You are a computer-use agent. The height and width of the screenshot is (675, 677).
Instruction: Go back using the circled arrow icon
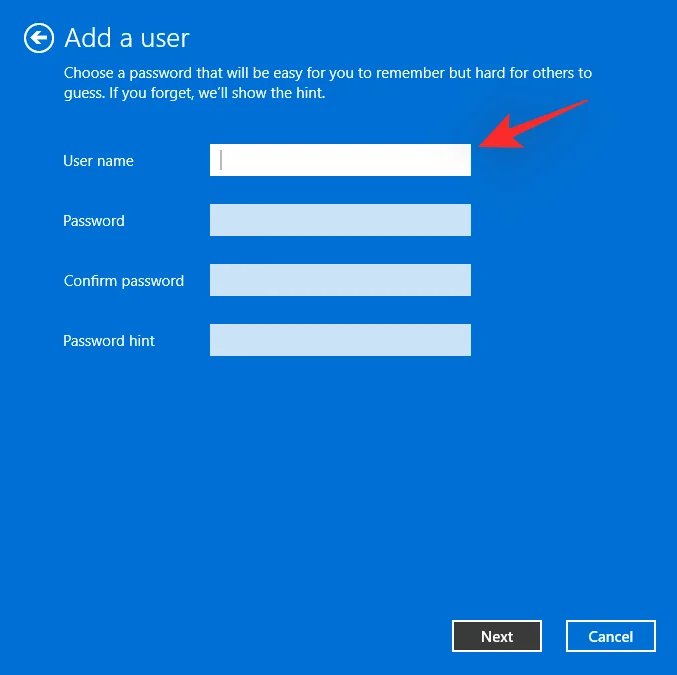click(39, 38)
